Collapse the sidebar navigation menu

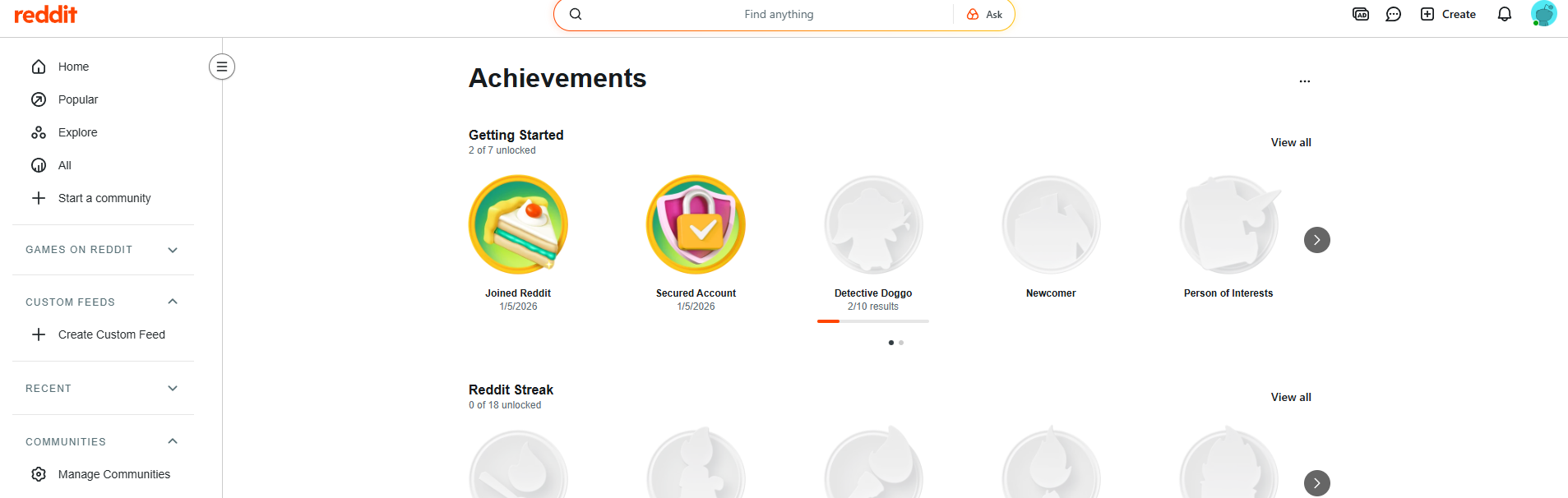tap(222, 67)
